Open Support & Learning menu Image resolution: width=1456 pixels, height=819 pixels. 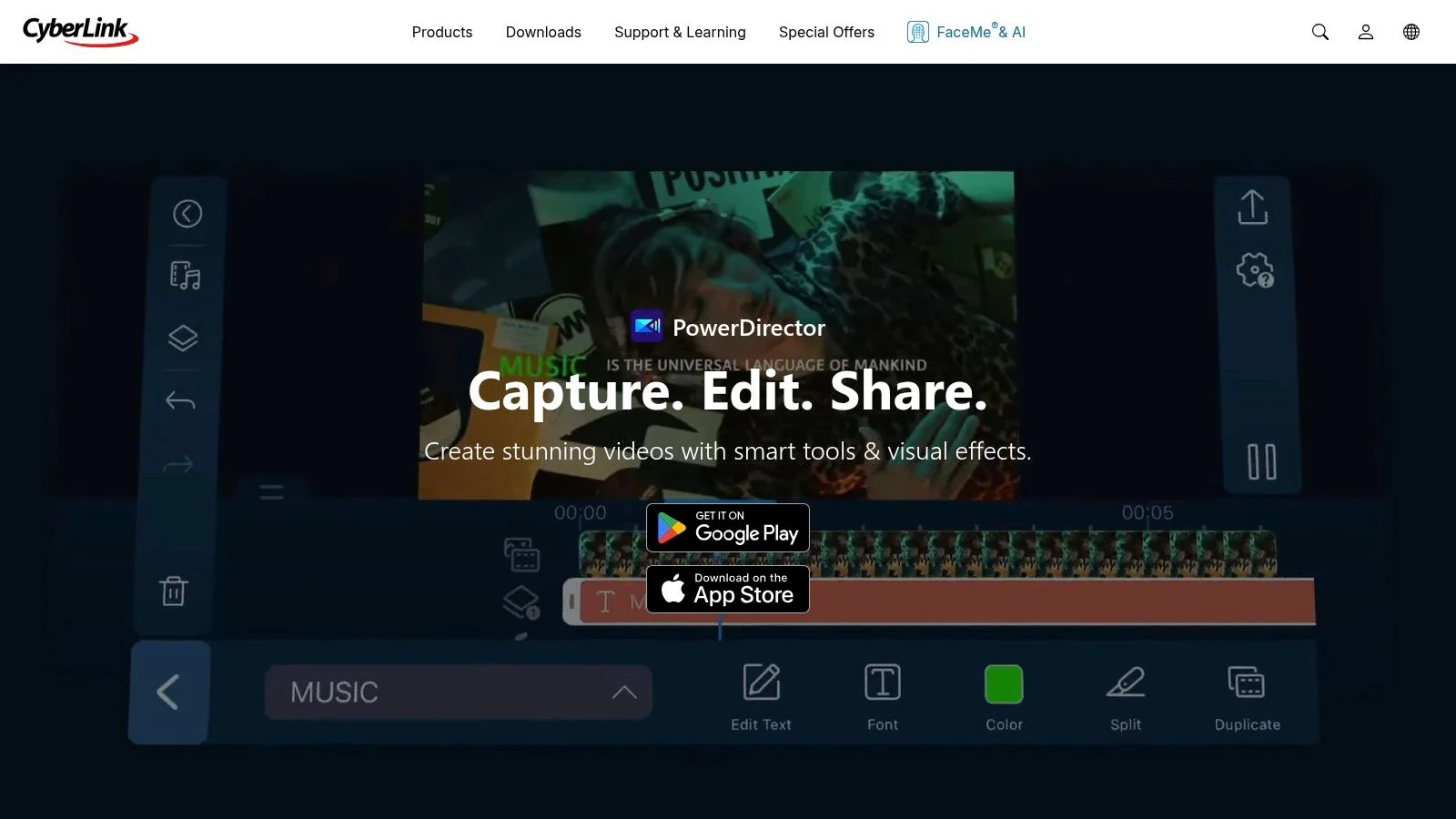(x=680, y=32)
